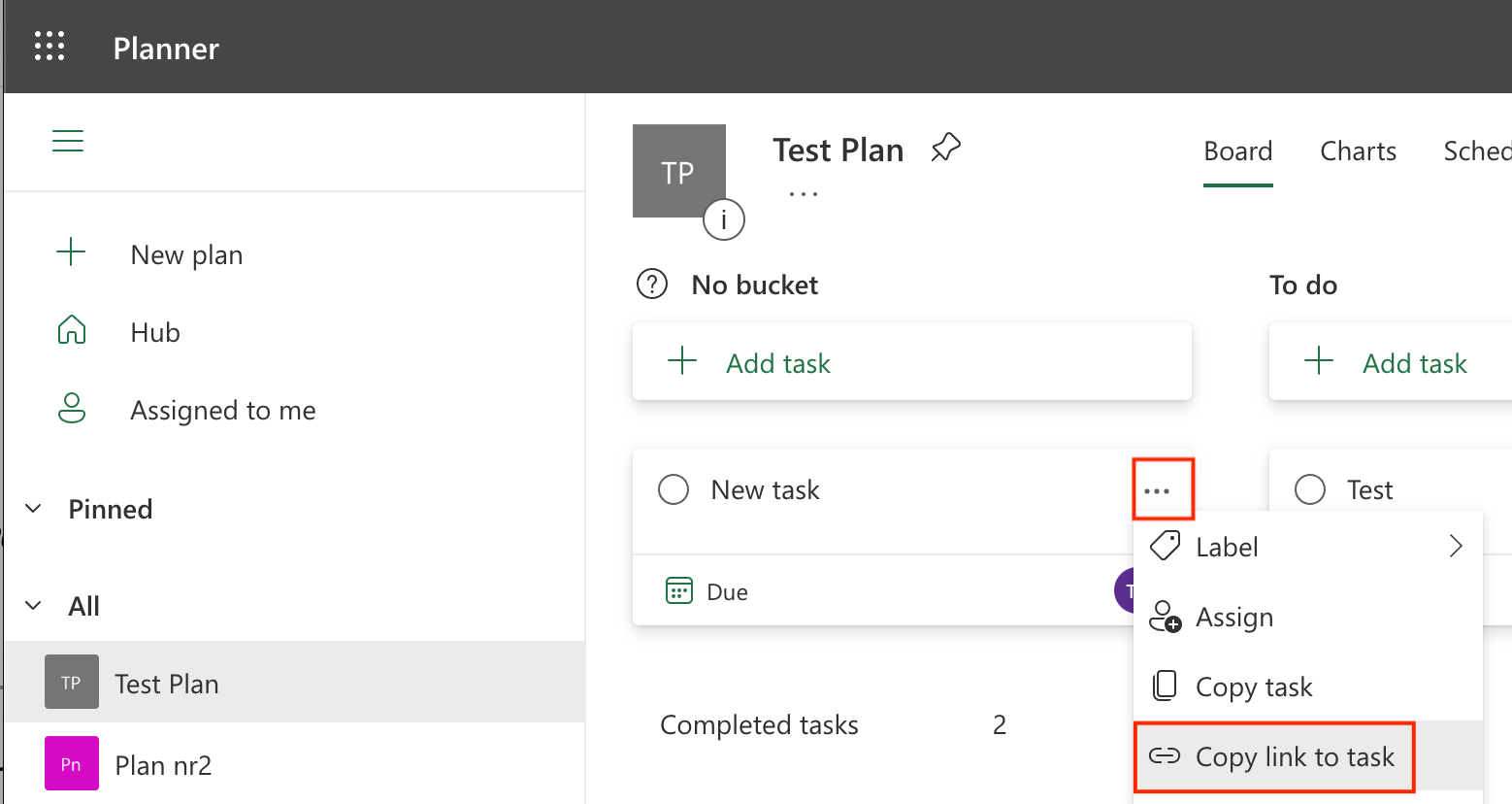The width and height of the screenshot is (1512, 804).
Task: Mark the Test task as complete
Action: 1310,488
